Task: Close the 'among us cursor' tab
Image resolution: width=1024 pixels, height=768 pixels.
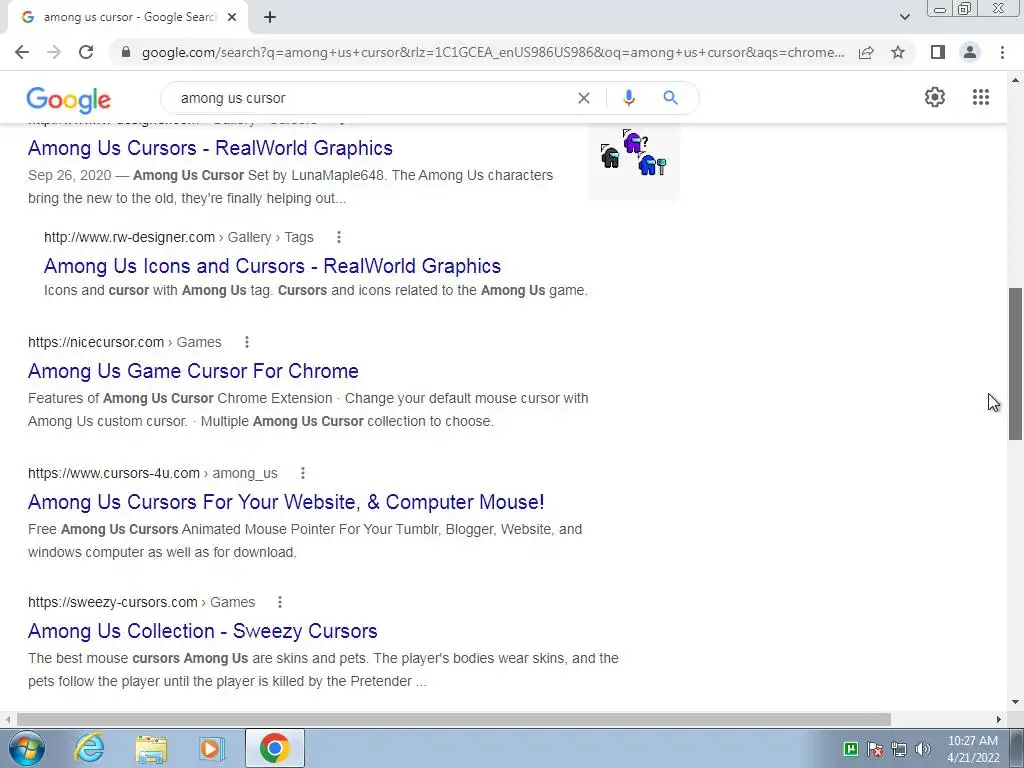Action: tap(232, 18)
